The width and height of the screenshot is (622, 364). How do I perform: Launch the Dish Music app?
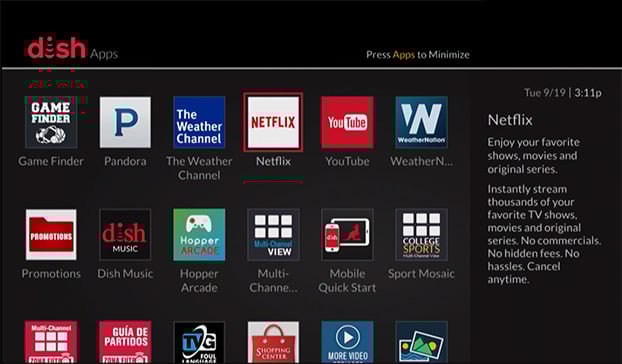[125, 234]
